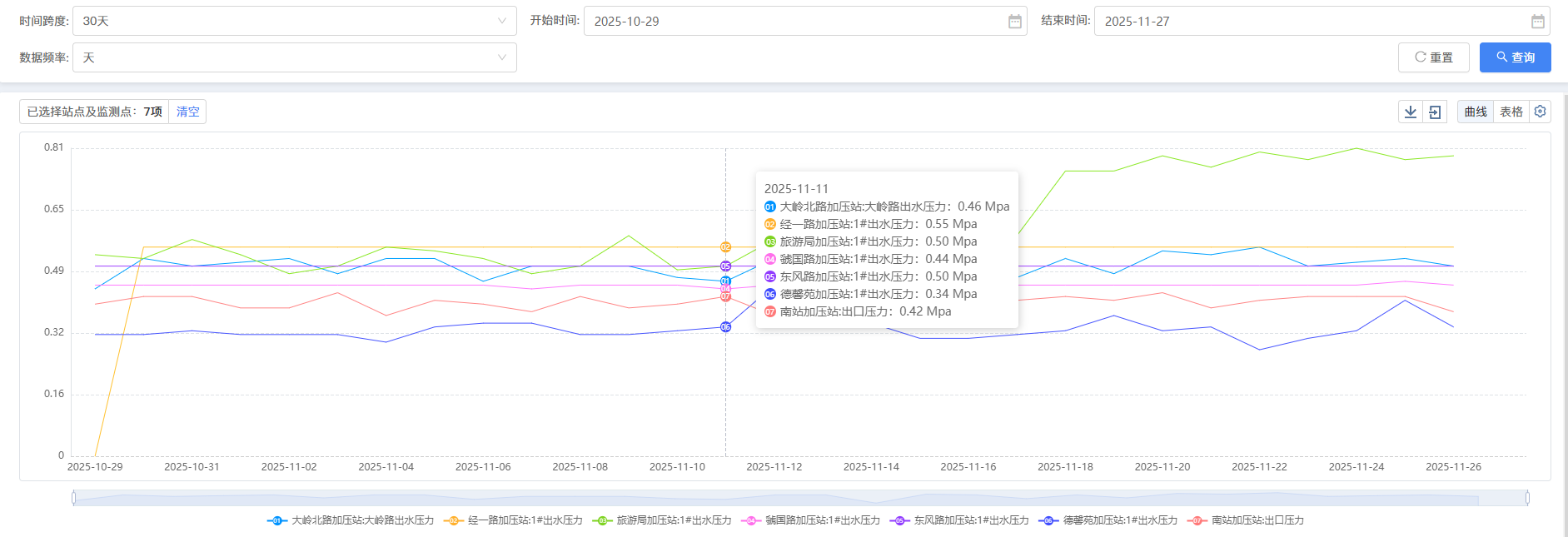1568x537 pixels.
Task: Toggle 南站加压站:出口压力 legend item
Action: coord(1246,520)
